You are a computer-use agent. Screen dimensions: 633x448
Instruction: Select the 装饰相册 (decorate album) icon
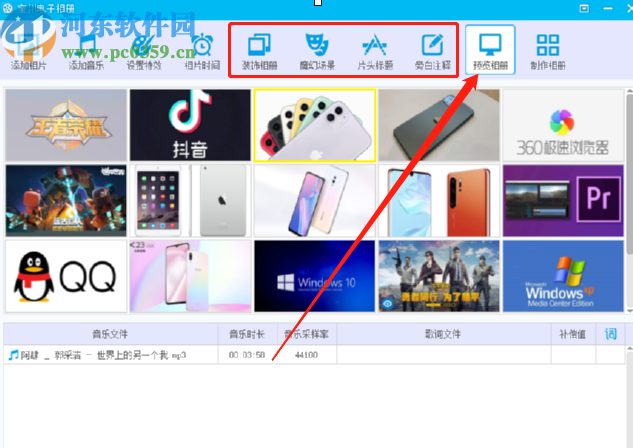tap(259, 45)
